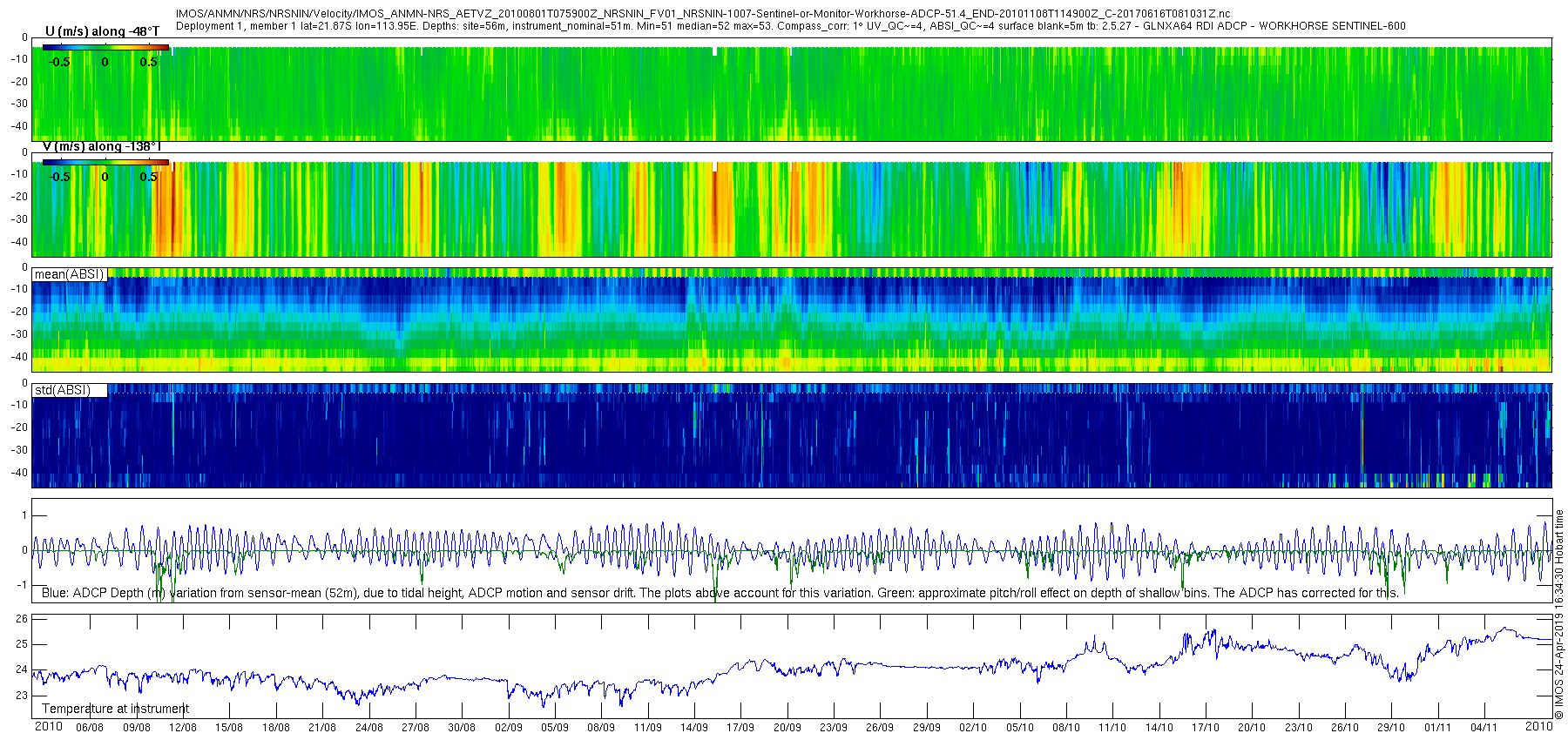Image resolution: width=1568 pixels, height=740 pixels.
Task: Click the 'Temperature at instrument' label
Action: pos(115,709)
